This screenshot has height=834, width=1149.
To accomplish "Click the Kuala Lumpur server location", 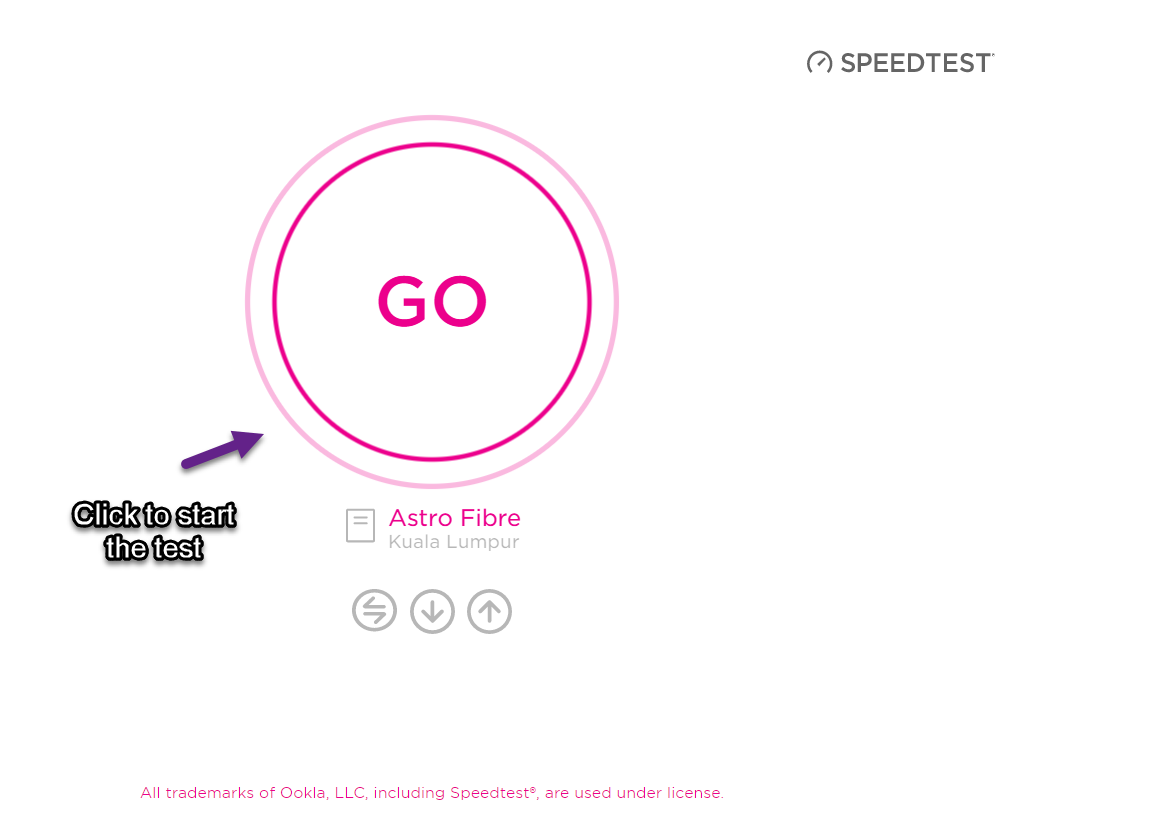I will click(x=454, y=542).
